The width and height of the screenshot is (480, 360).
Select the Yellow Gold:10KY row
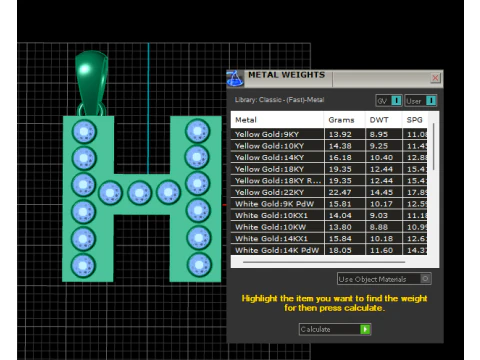point(329,146)
